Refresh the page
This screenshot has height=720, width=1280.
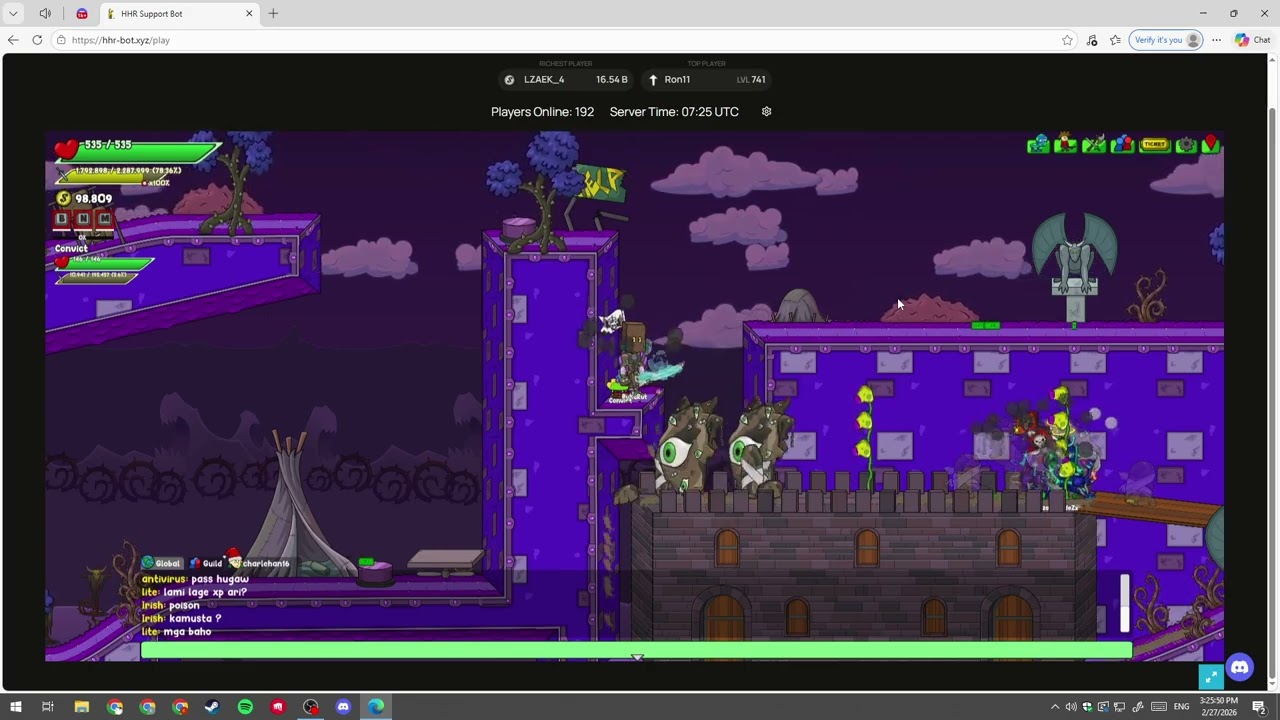click(37, 40)
